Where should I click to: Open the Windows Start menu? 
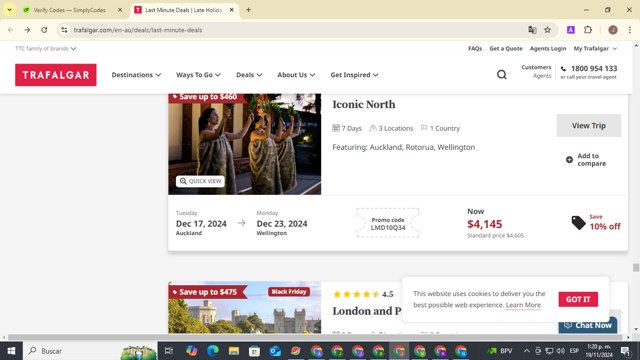[11, 351]
